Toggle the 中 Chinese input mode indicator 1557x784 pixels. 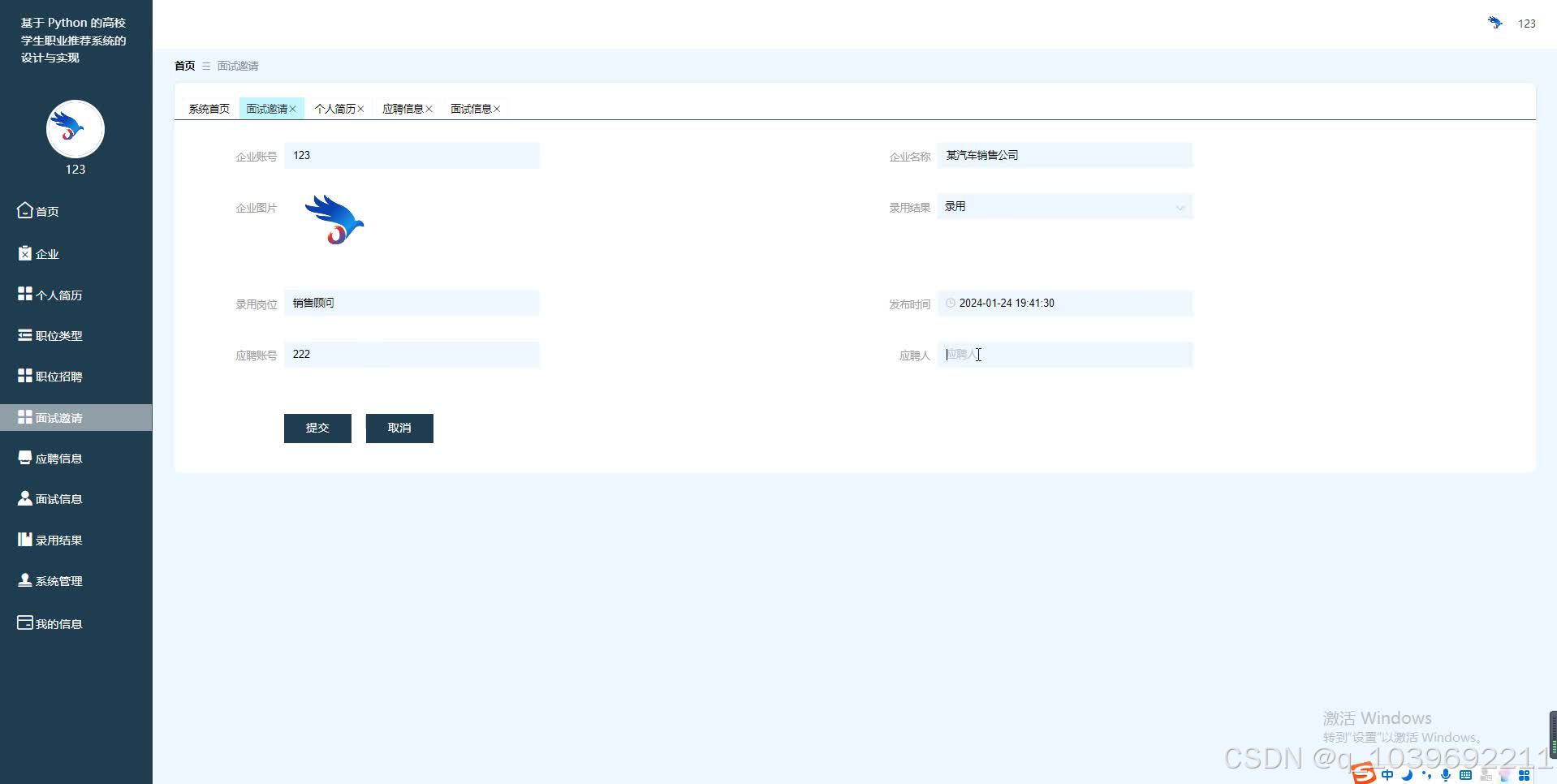1387,775
